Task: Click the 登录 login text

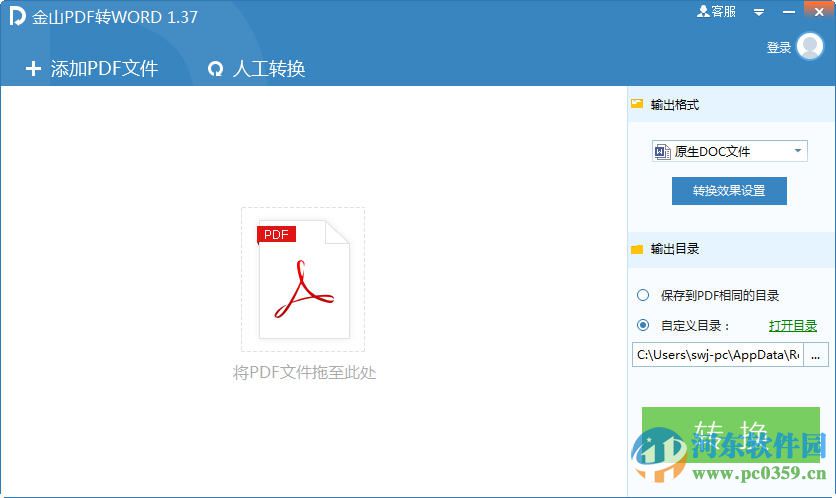Action: (778, 47)
